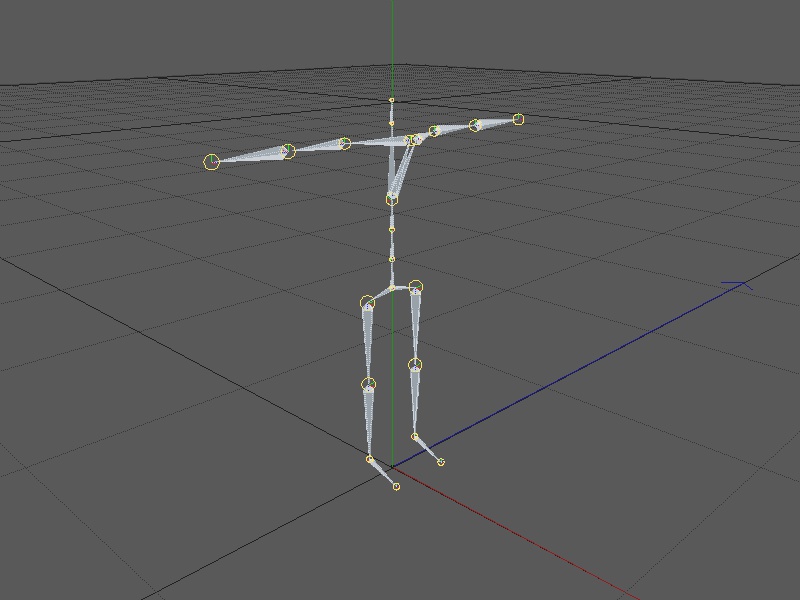Select the knee joint of the viewer's-right leg
Viewport: 800px width, 600px height.
point(415,365)
